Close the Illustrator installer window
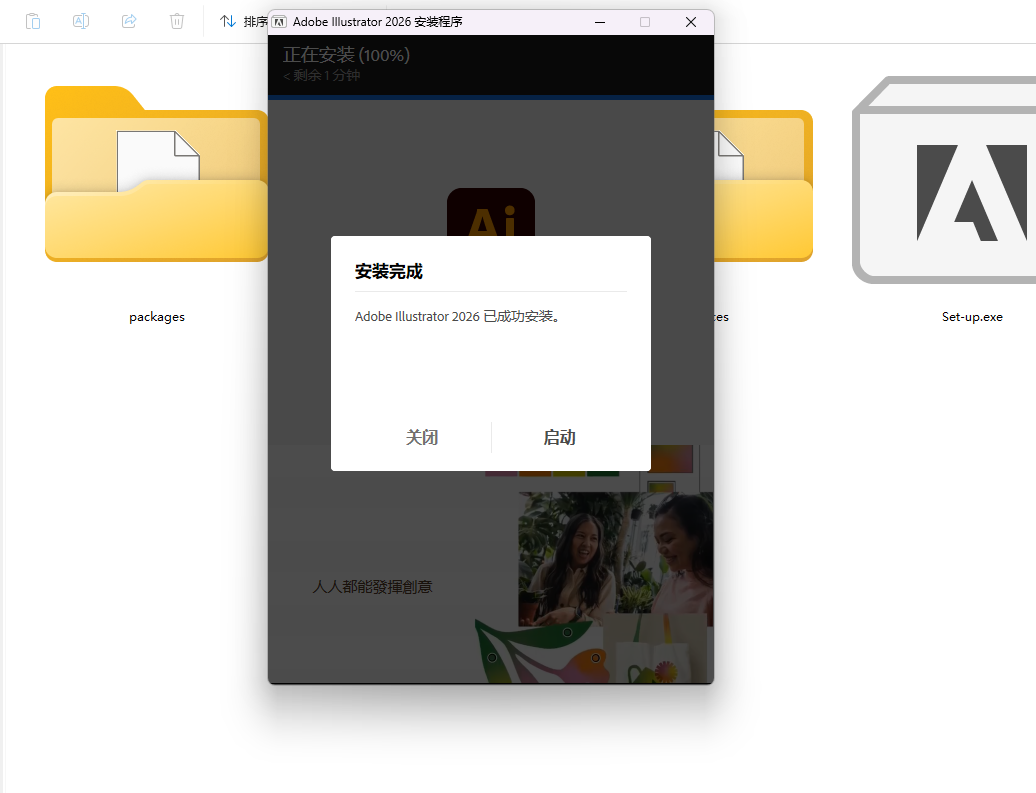Image resolution: width=1036 pixels, height=793 pixels. [x=691, y=22]
